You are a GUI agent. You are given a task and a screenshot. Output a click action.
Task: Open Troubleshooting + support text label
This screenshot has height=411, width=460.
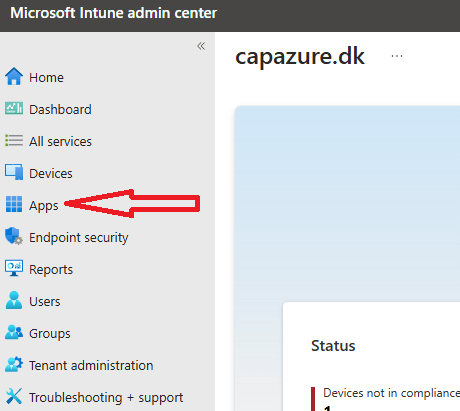[106, 398]
